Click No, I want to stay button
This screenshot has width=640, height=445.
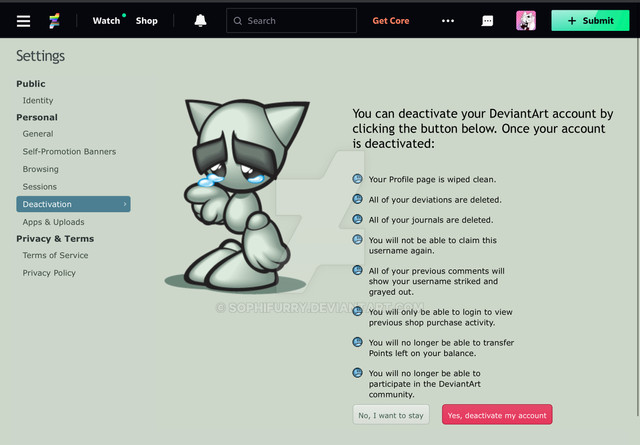click(391, 415)
